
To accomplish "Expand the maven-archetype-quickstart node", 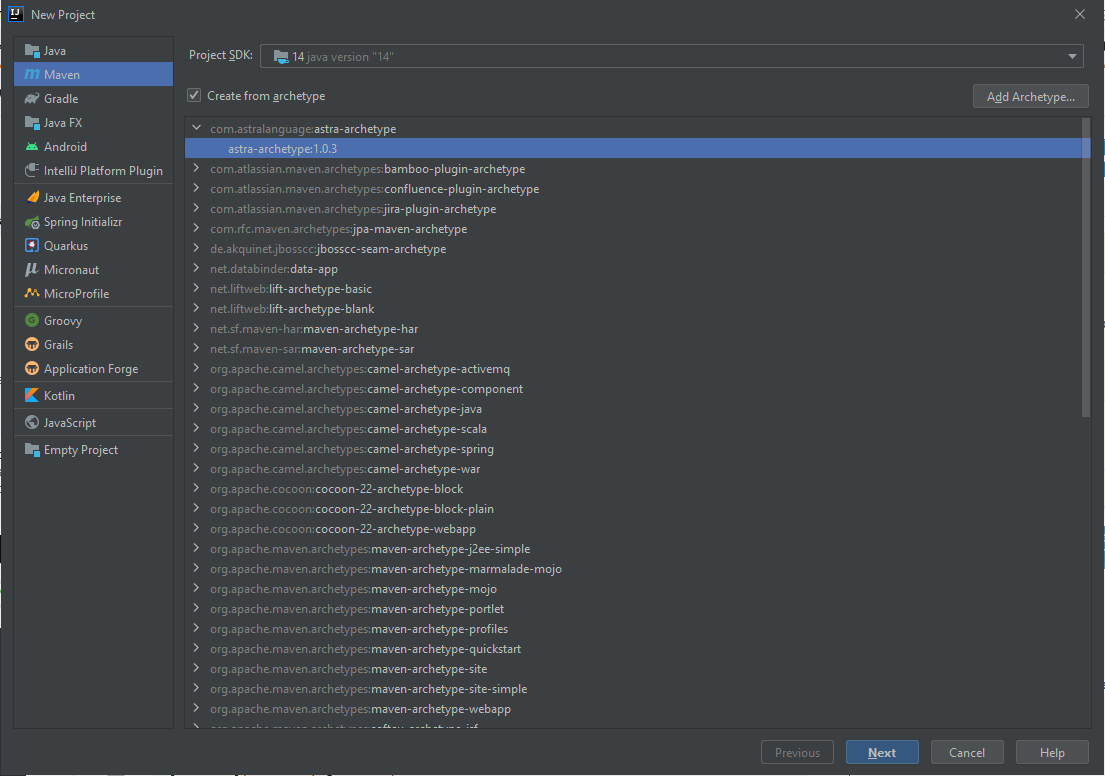I will (197, 648).
